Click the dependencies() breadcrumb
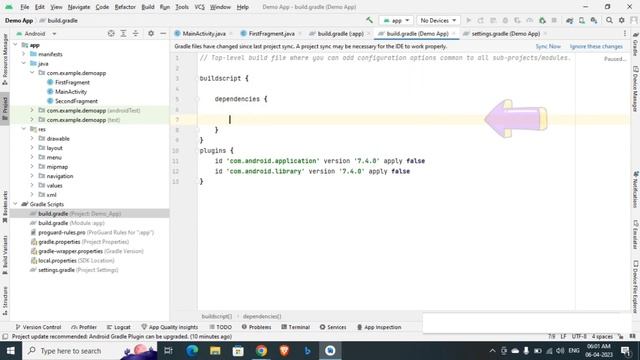 tap(262, 316)
